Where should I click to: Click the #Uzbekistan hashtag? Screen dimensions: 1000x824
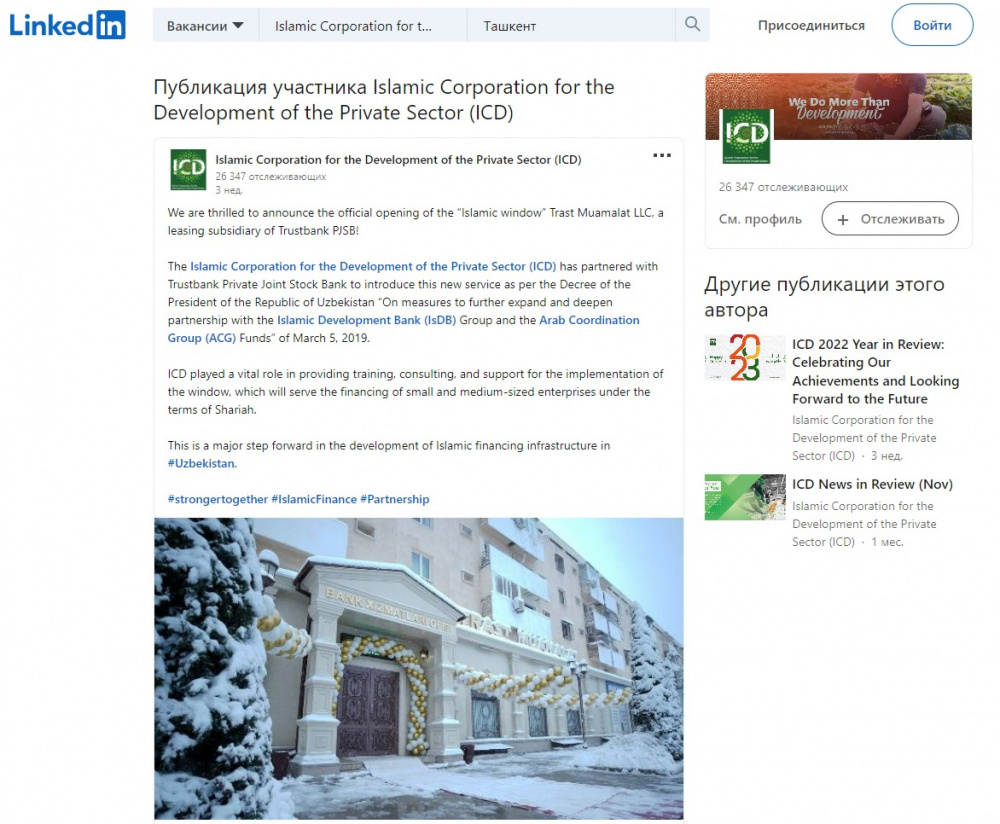point(202,464)
